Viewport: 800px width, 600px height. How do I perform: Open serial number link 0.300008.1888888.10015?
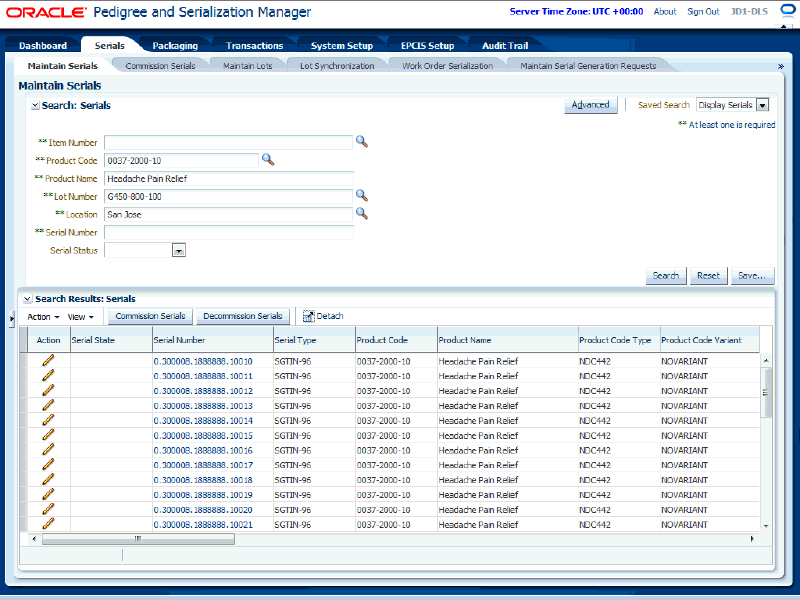[203, 436]
